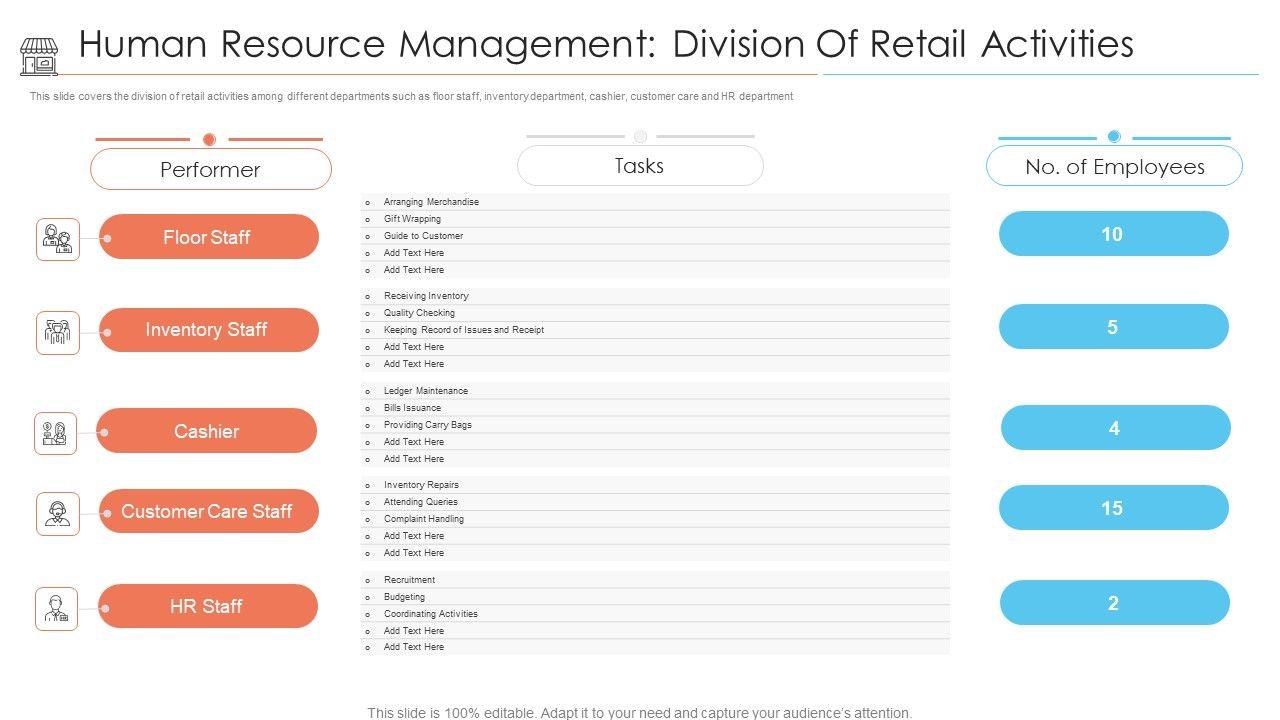Viewport: 1280px width, 720px height.
Task: Click the blue pill showing 15
Action: coord(1113,508)
